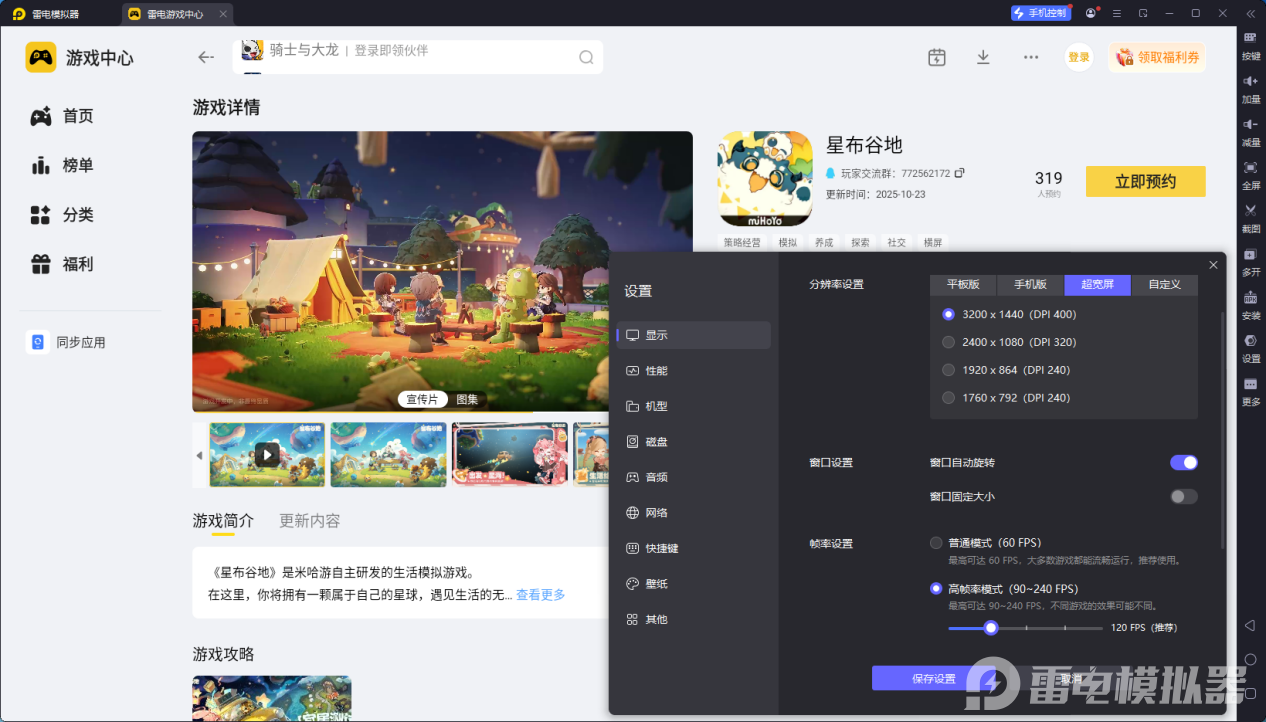Open the 多开 multi-instance icon

(1250, 255)
